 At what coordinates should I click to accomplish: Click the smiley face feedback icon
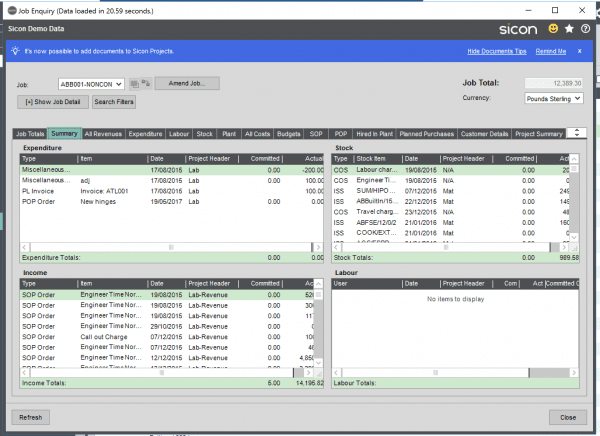(x=553, y=29)
